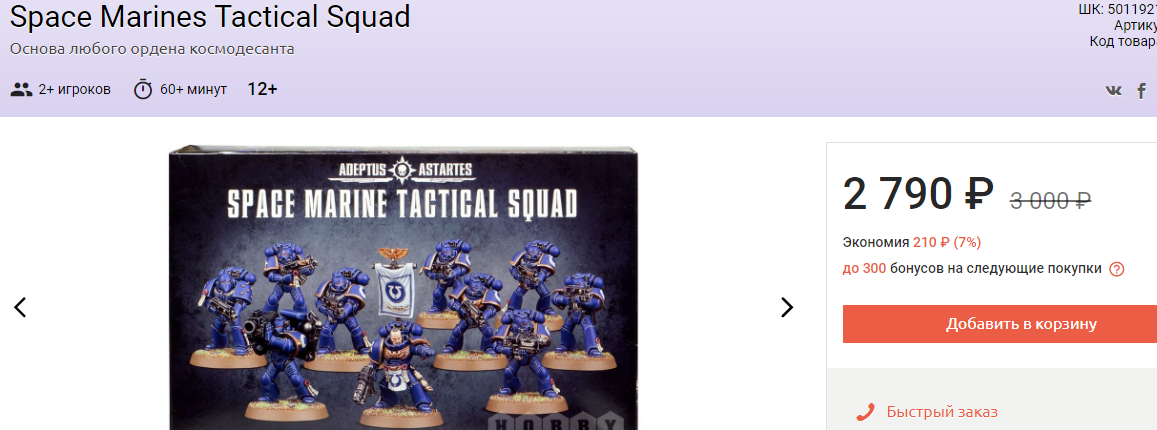Screen dimensions: 1157x430
Task: Open the Быстрый заказ link
Action: click(x=942, y=412)
